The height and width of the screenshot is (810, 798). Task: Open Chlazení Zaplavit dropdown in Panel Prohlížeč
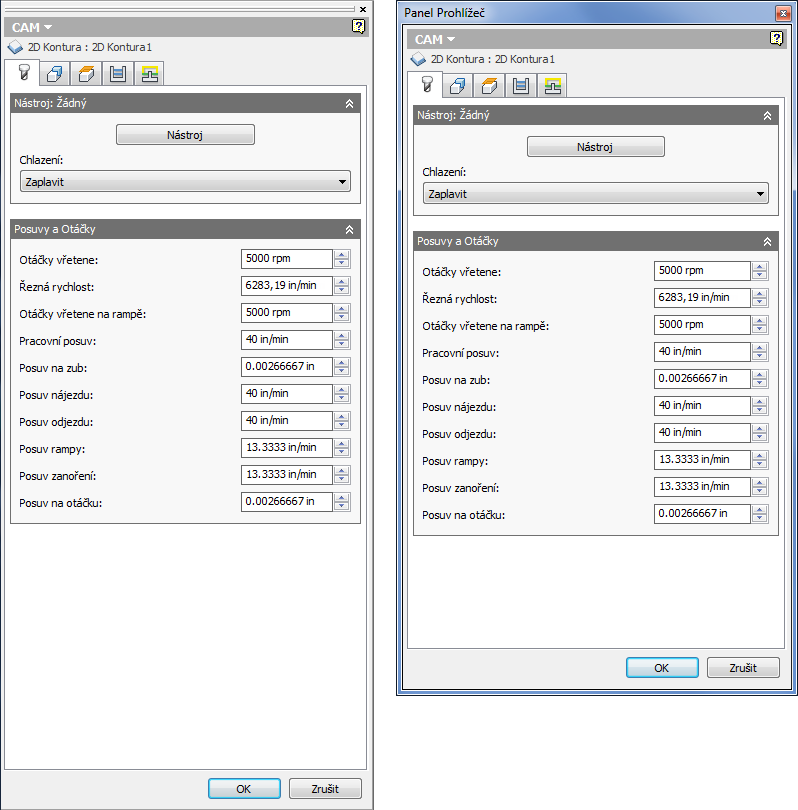pyautogui.click(x=596, y=194)
